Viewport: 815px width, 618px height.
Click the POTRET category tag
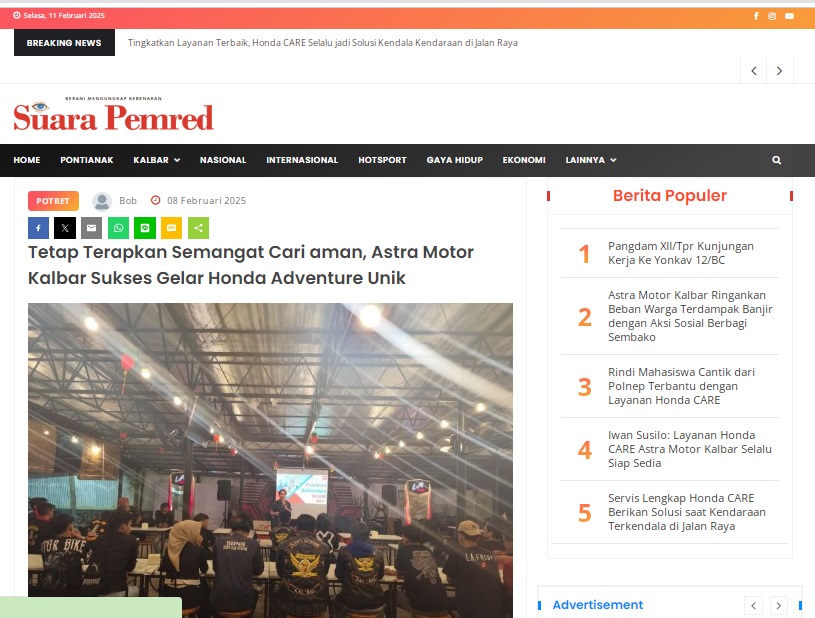tap(53, 201)
